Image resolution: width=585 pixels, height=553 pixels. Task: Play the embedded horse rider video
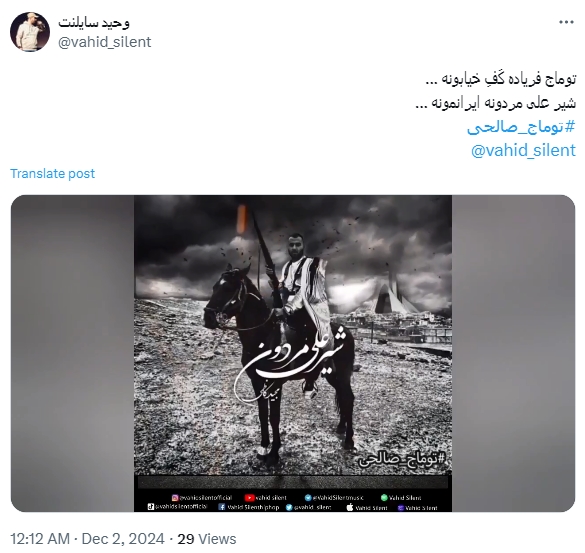pos(293,353)
